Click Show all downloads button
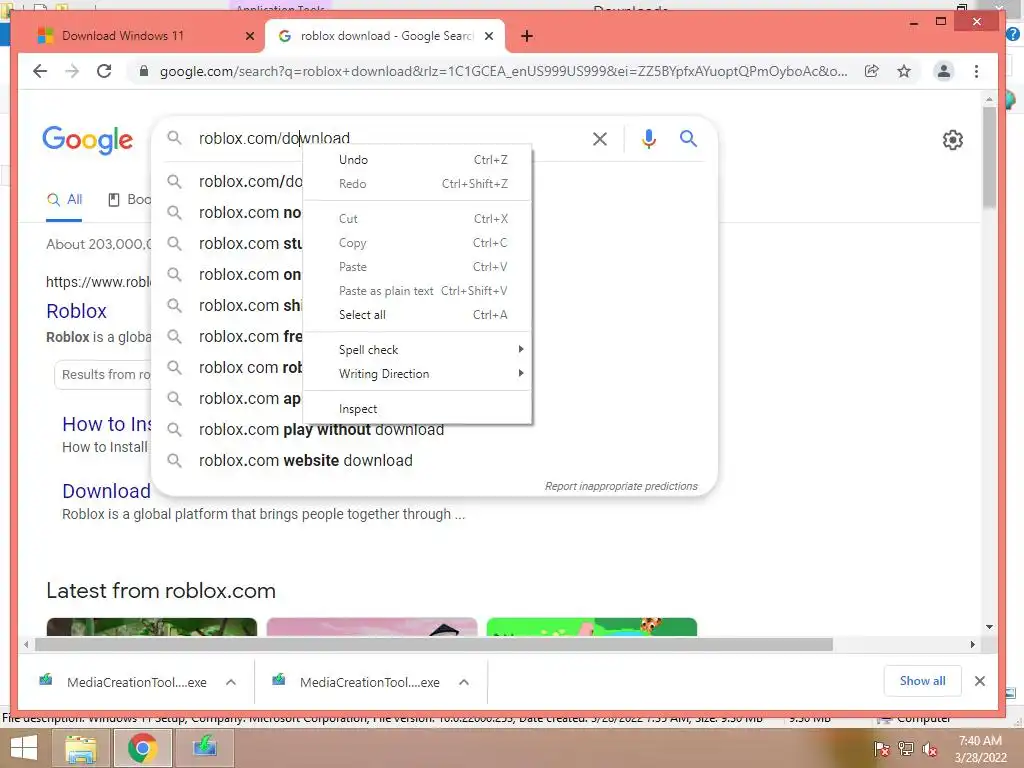Viewport: 1024px width, 768px height. click(922, 681)
